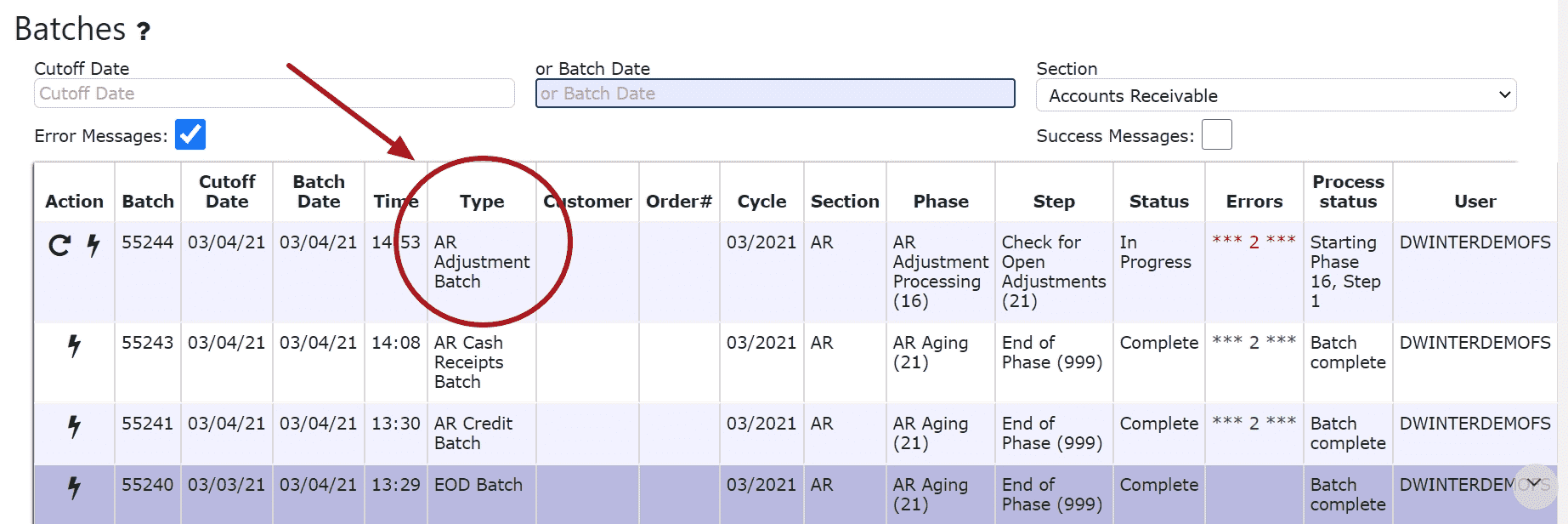Viewport: 1568px width, 524px height.
Task: Click the Step column header
Action: 1054,202
